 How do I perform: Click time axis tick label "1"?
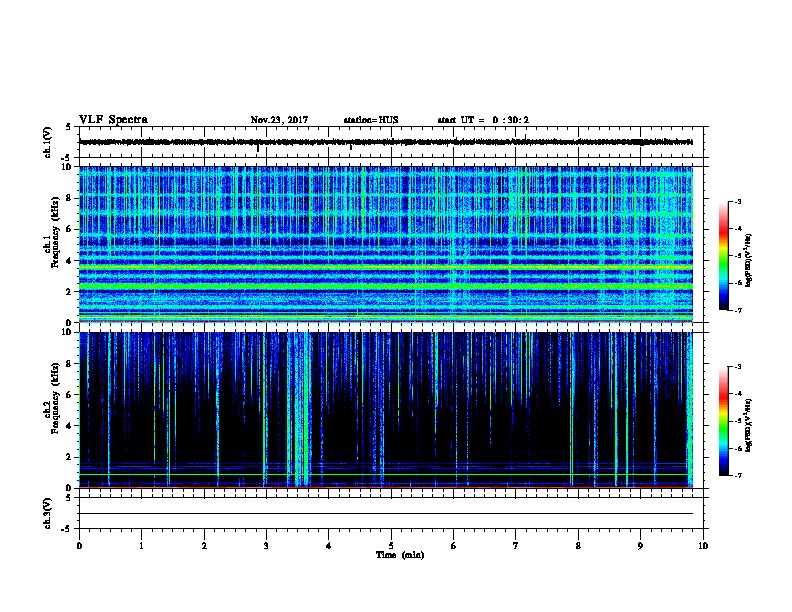click(141, 546)
